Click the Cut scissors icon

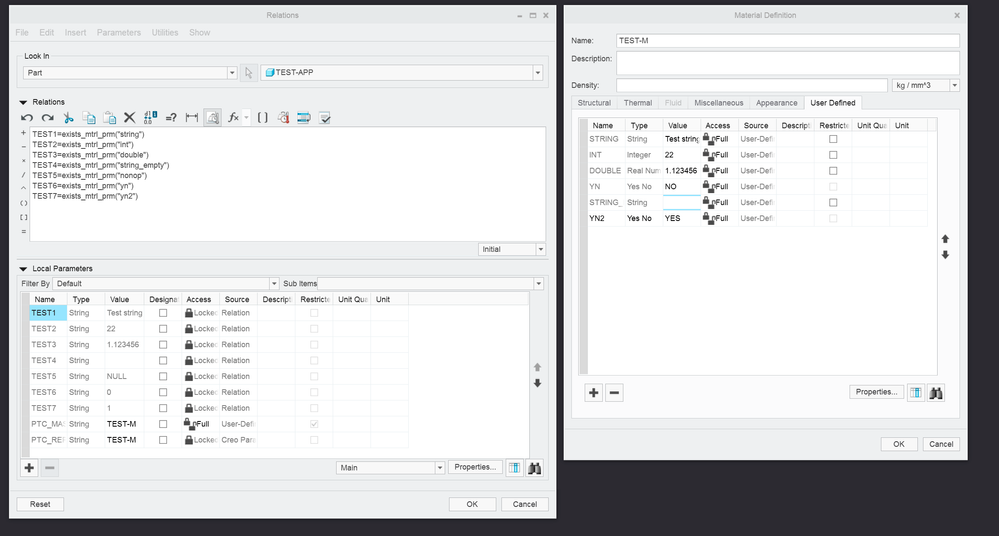click(x=68, y=118)
